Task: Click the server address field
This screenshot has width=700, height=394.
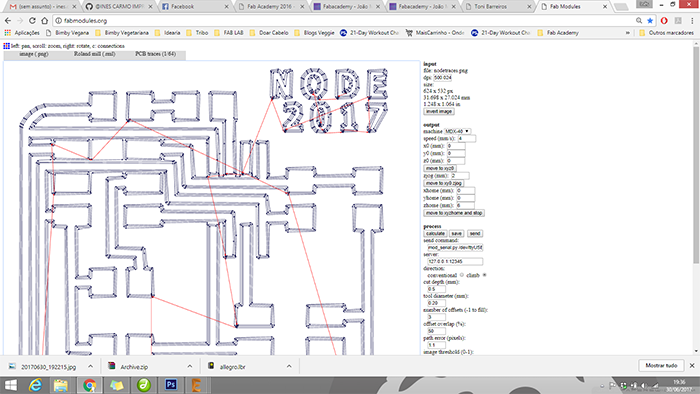Action: click(x=455, y=261)
